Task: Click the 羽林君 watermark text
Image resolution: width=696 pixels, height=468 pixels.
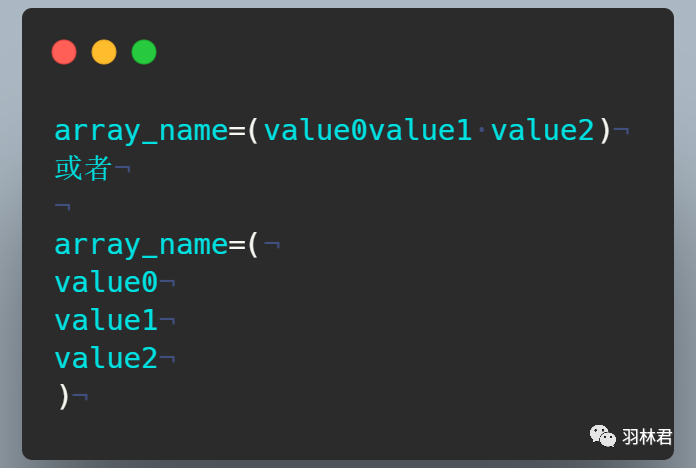Action: 647,437
